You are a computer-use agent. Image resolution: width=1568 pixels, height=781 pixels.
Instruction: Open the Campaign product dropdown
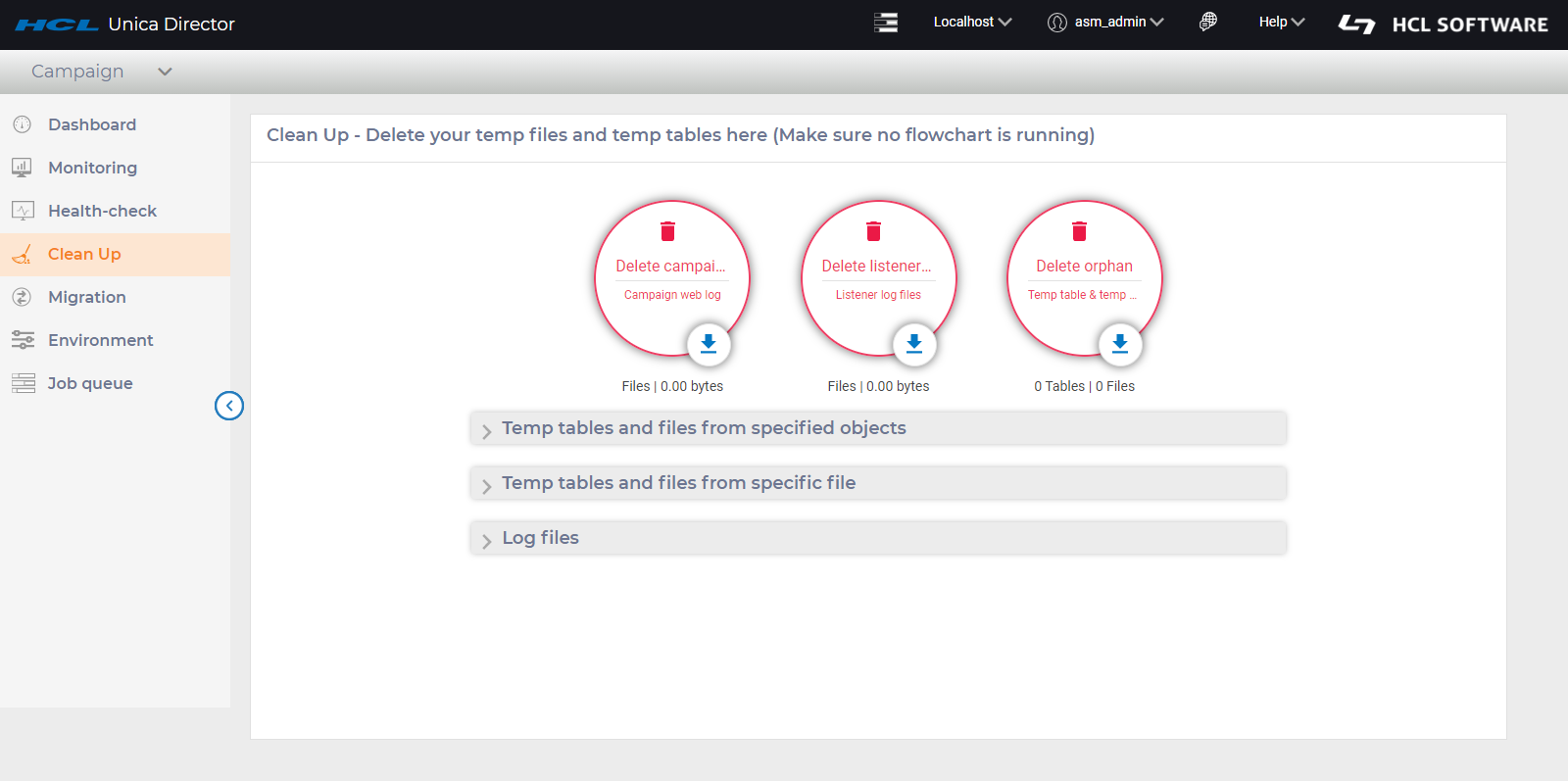click(102, 72)
